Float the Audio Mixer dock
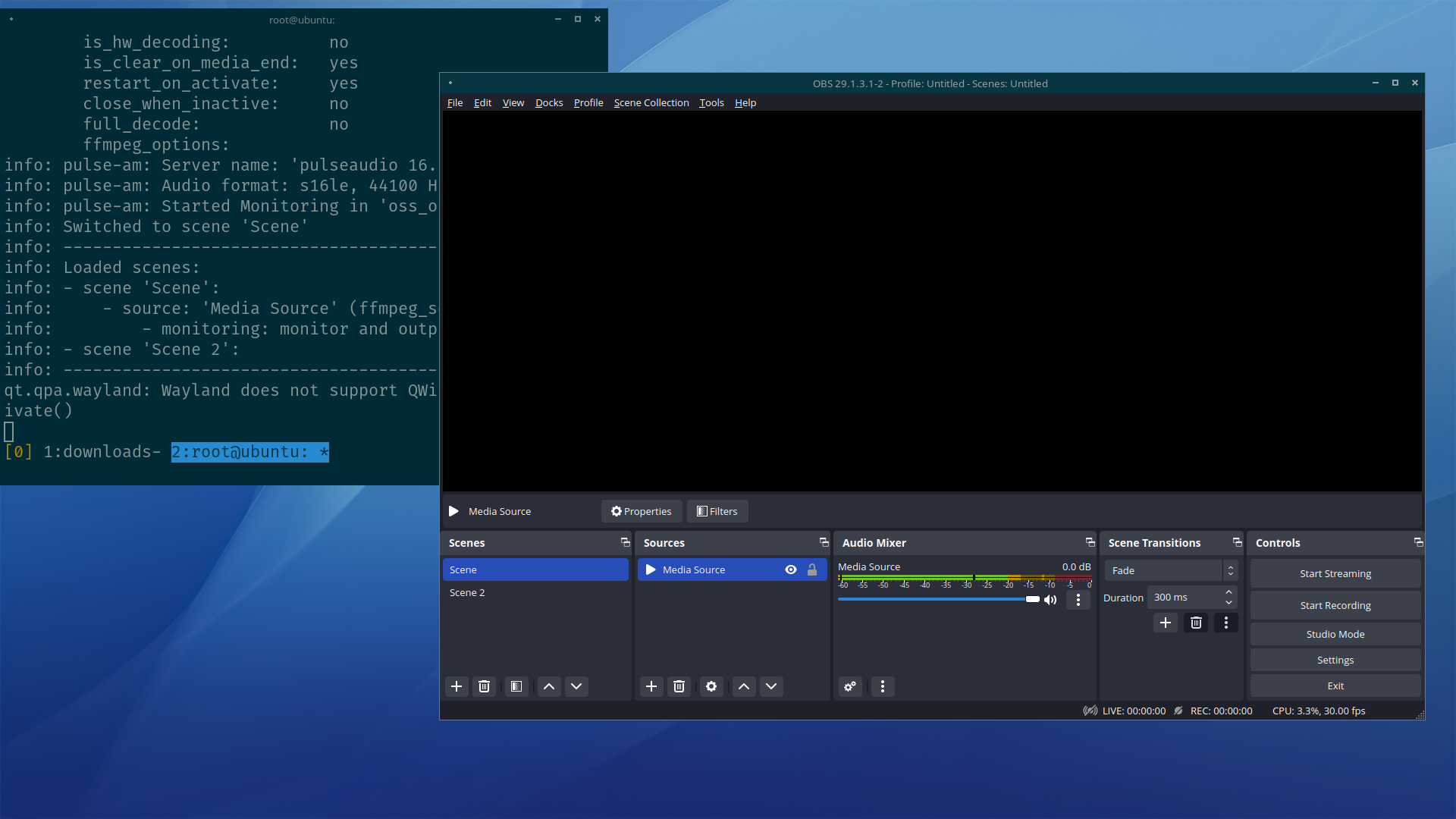Screen dimensions: 1456x819 [x=1090, y=542]
